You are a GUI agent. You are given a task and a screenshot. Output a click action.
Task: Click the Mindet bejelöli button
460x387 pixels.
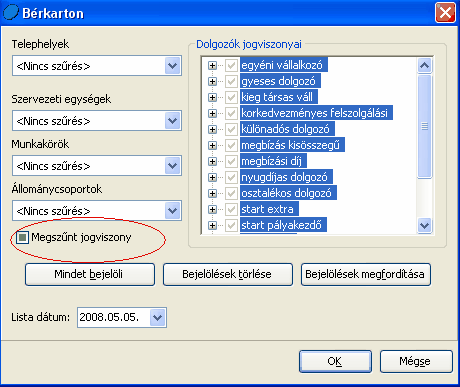point(90,274)
